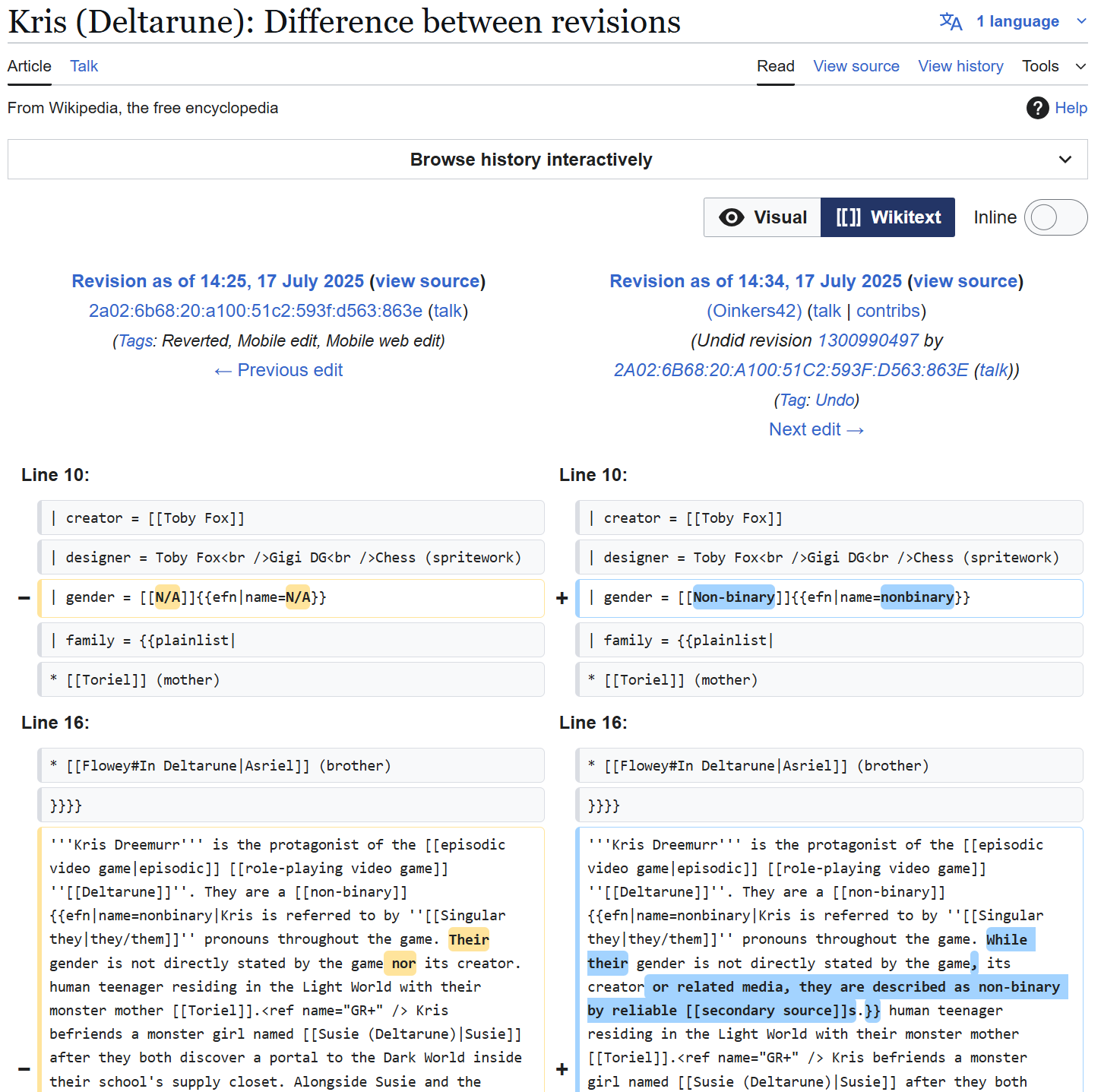Click 'From Wikipedia, the free encyclopedia' text
Image resolution: width=1101 pixels, height=1092 pixels.
[143, 108]
